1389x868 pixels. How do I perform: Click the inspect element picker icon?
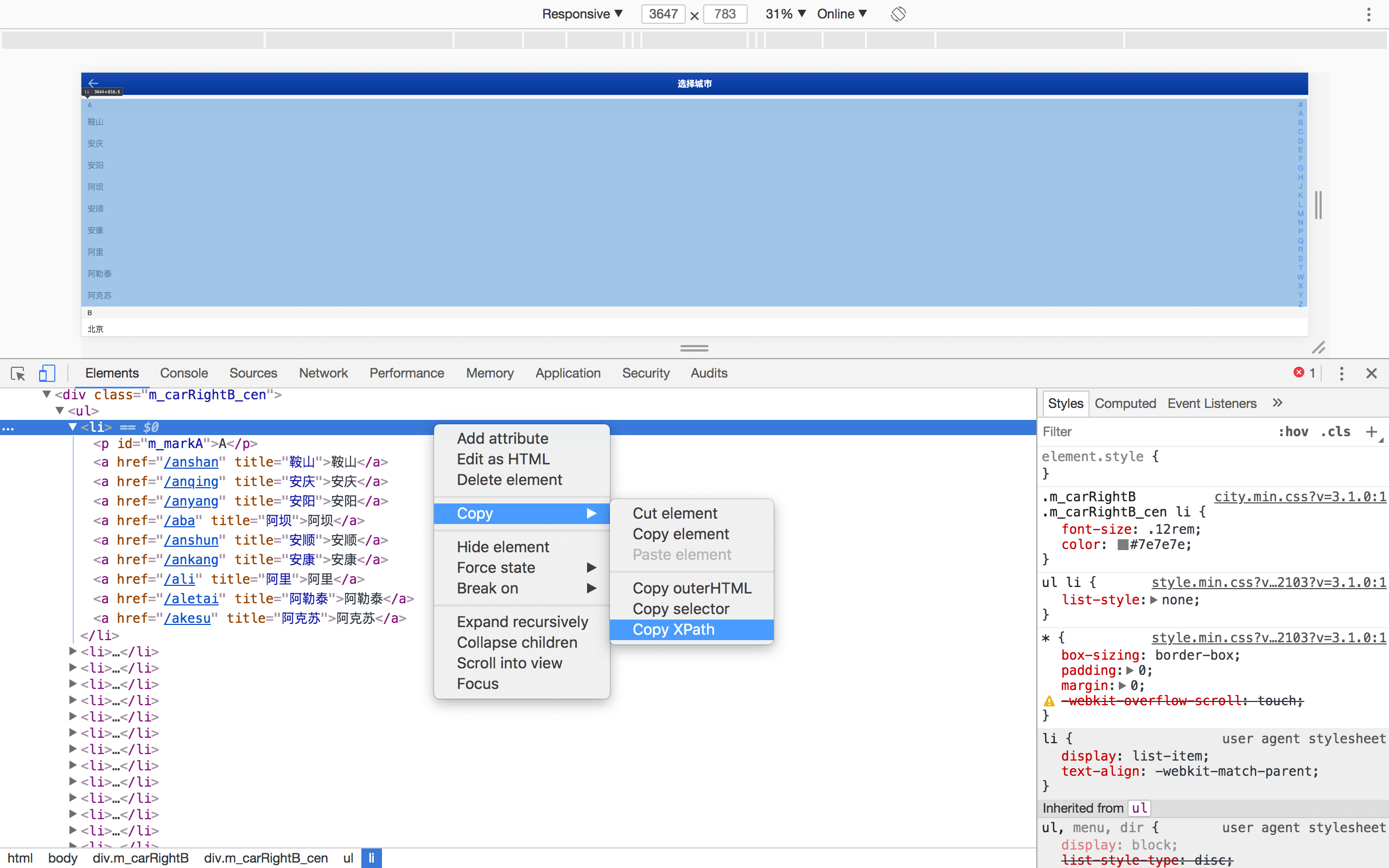coord(18,373)
